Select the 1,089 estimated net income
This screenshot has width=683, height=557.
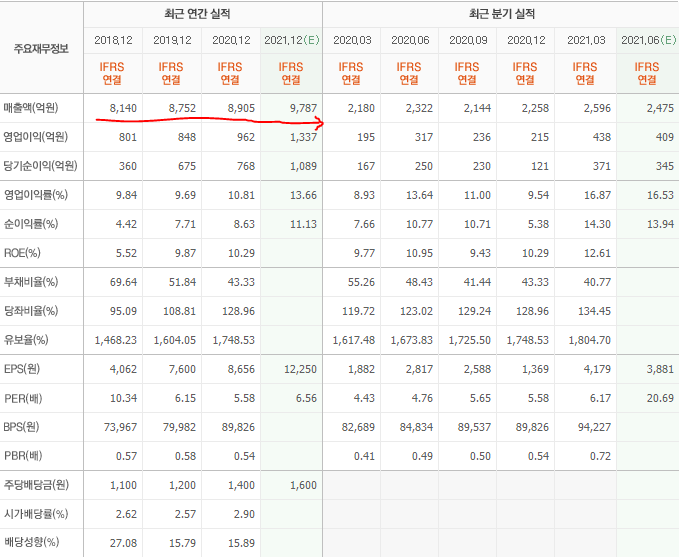[304, 166]
